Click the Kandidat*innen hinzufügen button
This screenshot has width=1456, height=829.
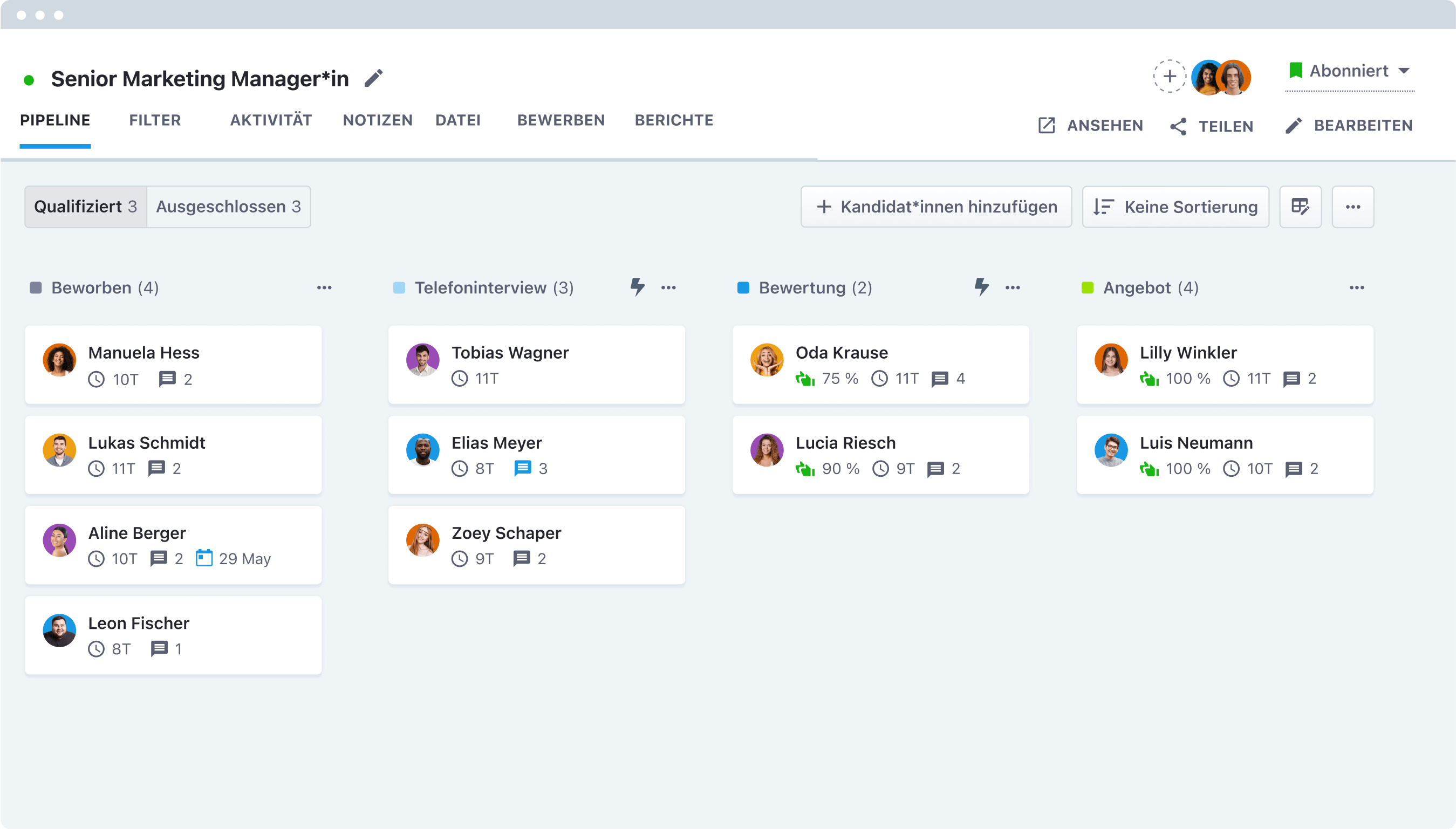click(x=936, y=207)
